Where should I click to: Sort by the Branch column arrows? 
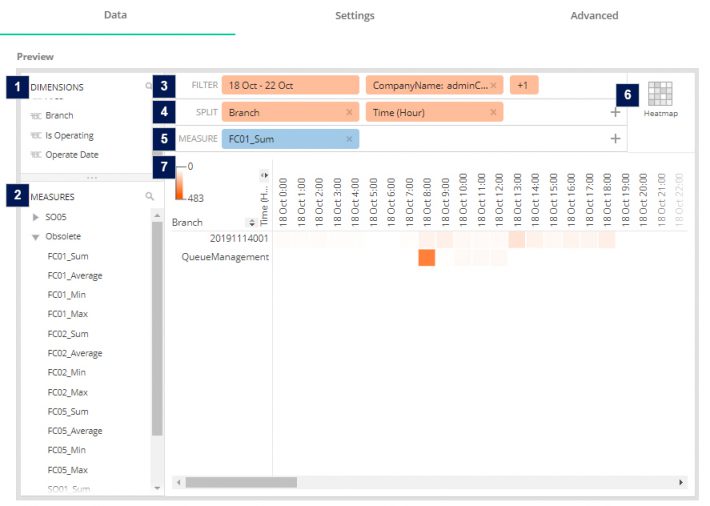251,222
